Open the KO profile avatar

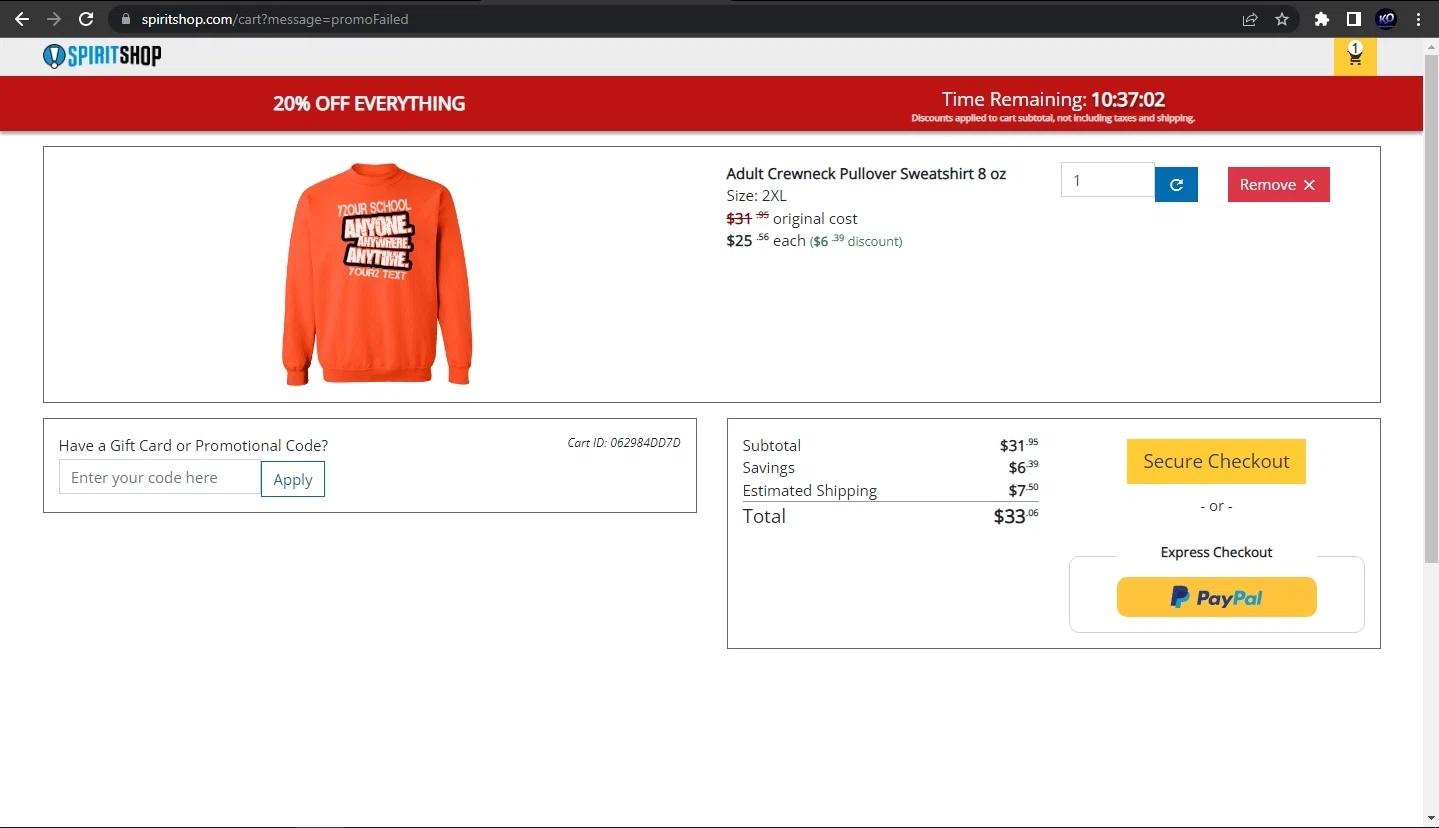pos(1386,19)
